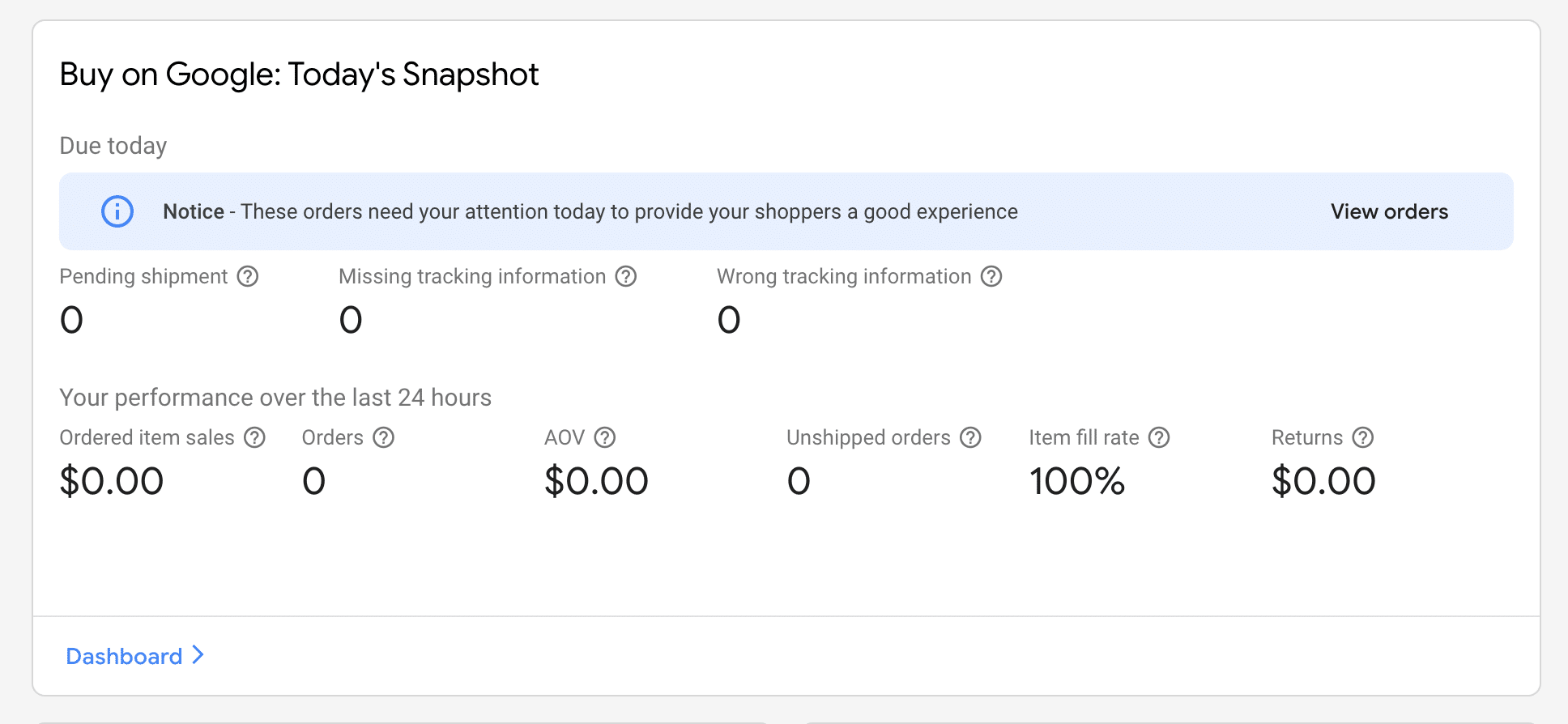The image size is (1568, 724).
Task: Click the Wrong tracking information label
Action: click(844, 277)
